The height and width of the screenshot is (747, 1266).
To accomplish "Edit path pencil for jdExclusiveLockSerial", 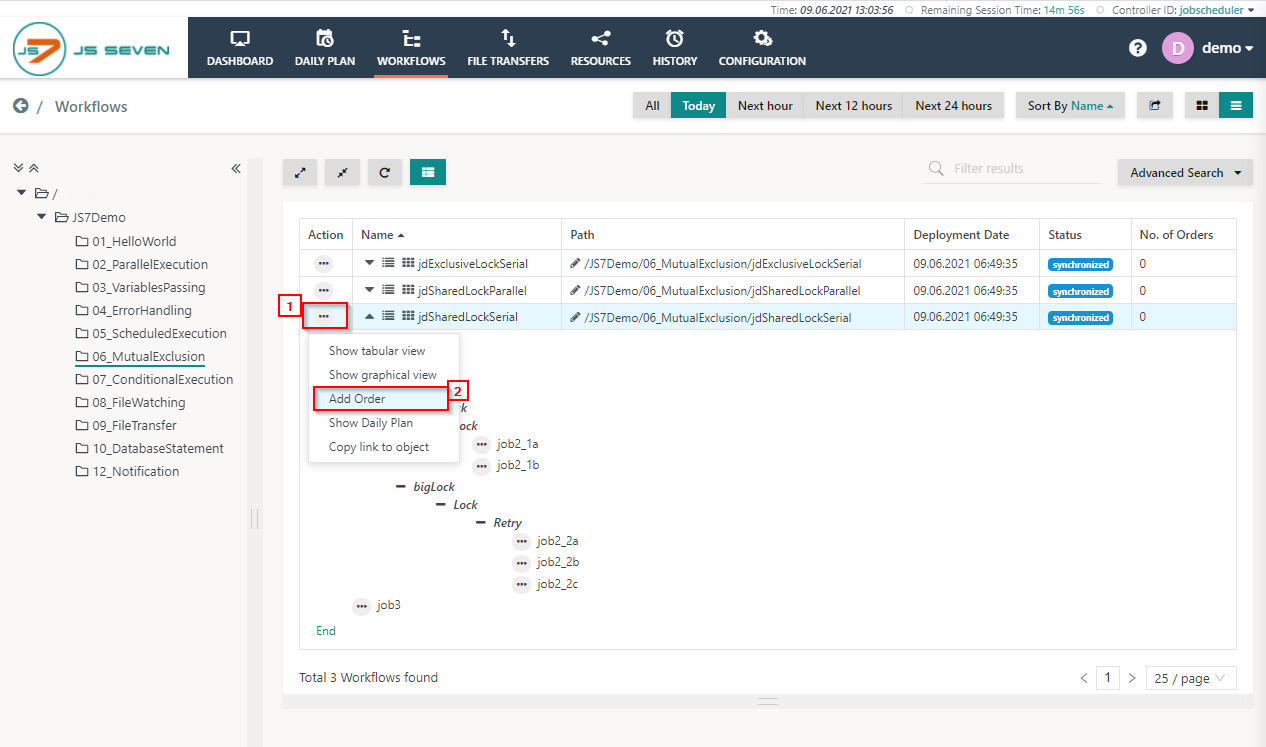I will pyautogui.click(x=575, y=264).
